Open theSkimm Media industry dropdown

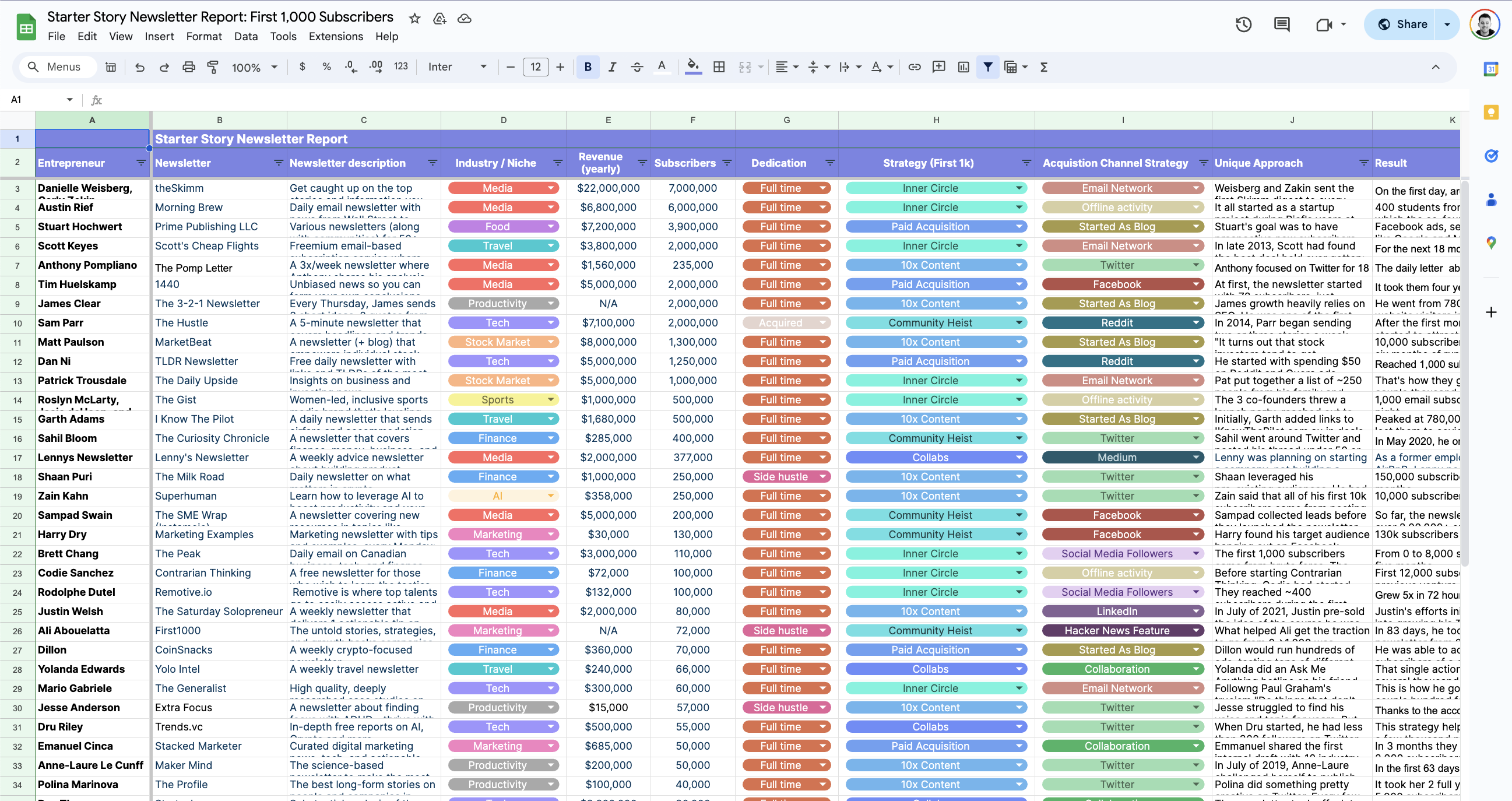point(551,188)
